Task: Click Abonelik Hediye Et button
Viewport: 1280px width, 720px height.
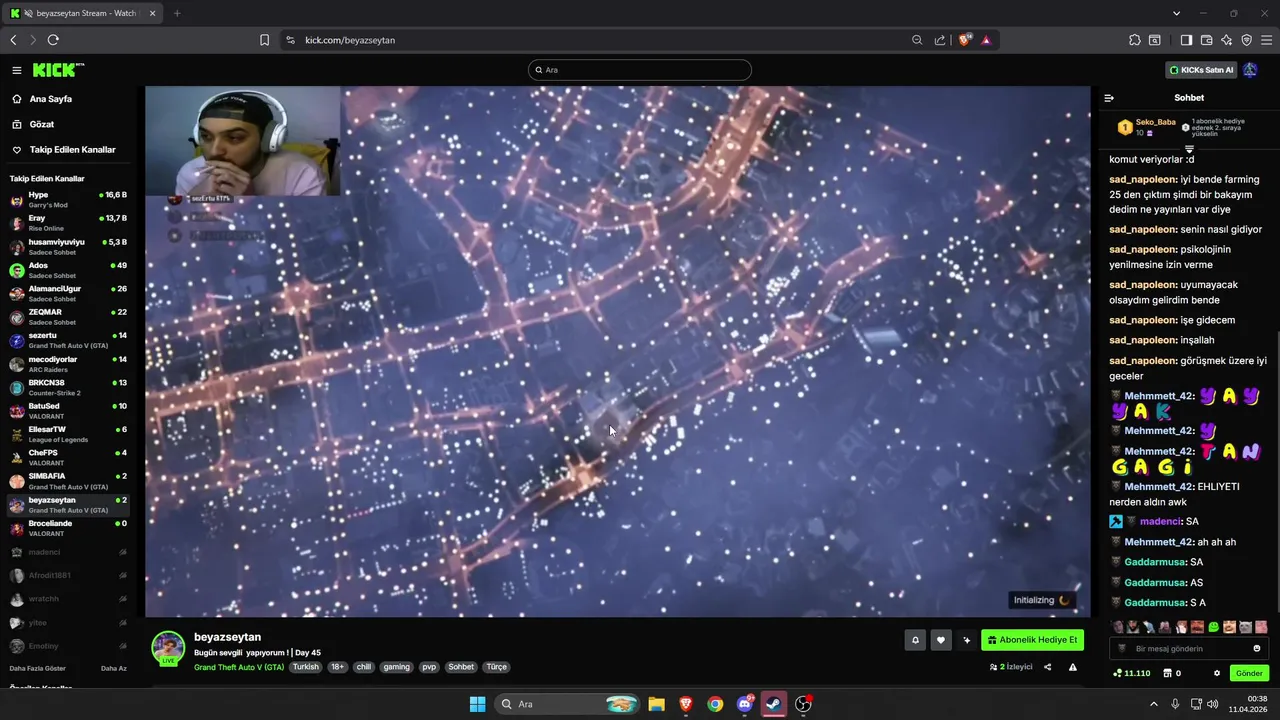Action: 1032,640
